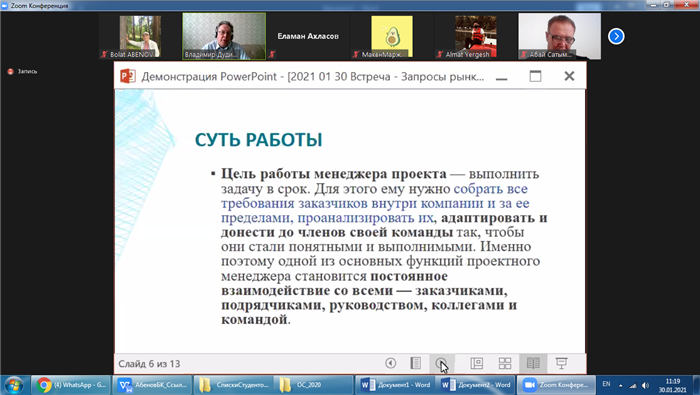The width and height of the screenshot is (700, 395).
Task: Select Владимир Дуди... video thumbnail
Action: click(224, 36)
